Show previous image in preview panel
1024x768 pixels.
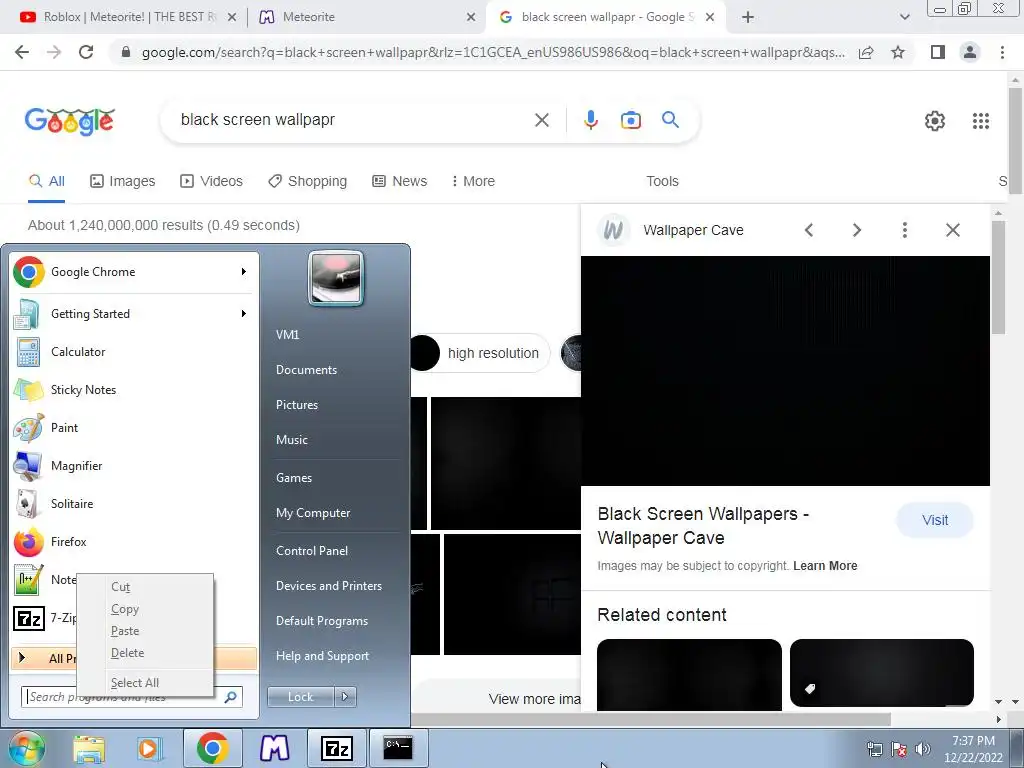[809, 230]
